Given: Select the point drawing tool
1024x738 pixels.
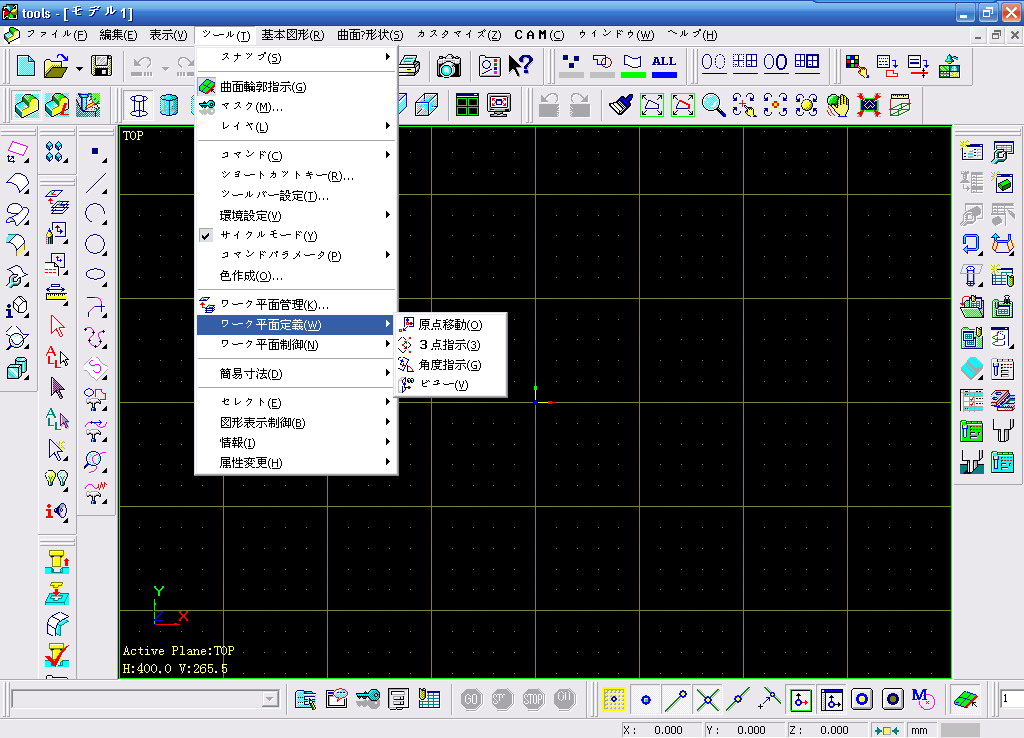Looking at the screenshot, I should click(95, 153).
